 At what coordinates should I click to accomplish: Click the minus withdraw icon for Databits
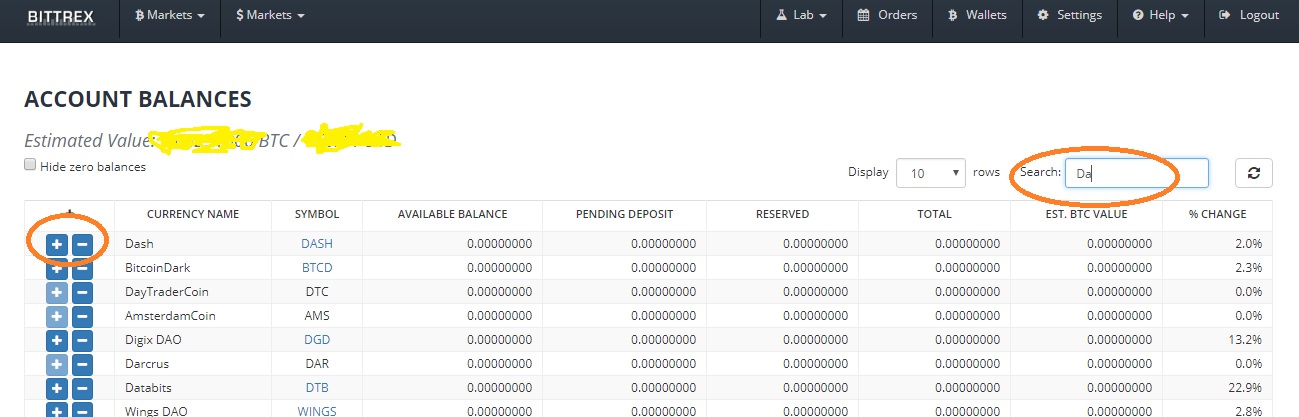click(x=82, y=387)
